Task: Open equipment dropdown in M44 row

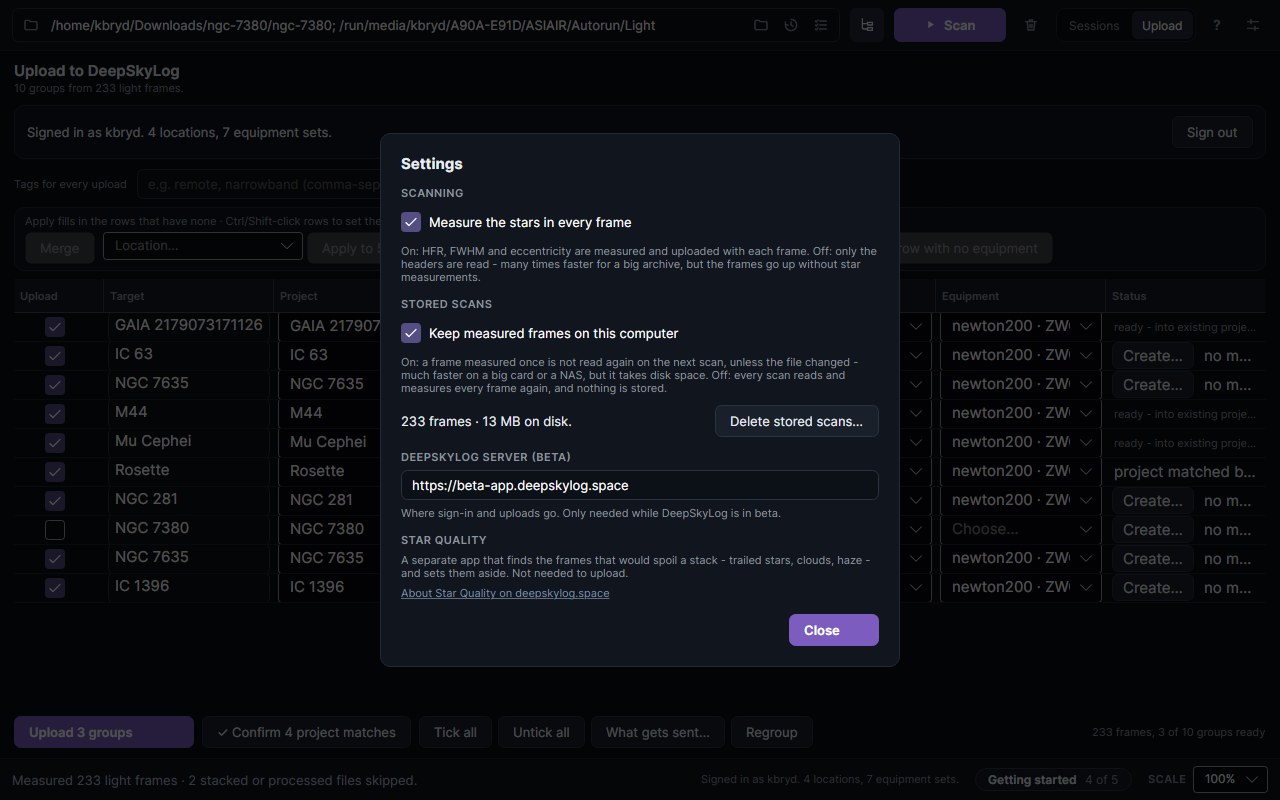Action: coord(1021,413)
